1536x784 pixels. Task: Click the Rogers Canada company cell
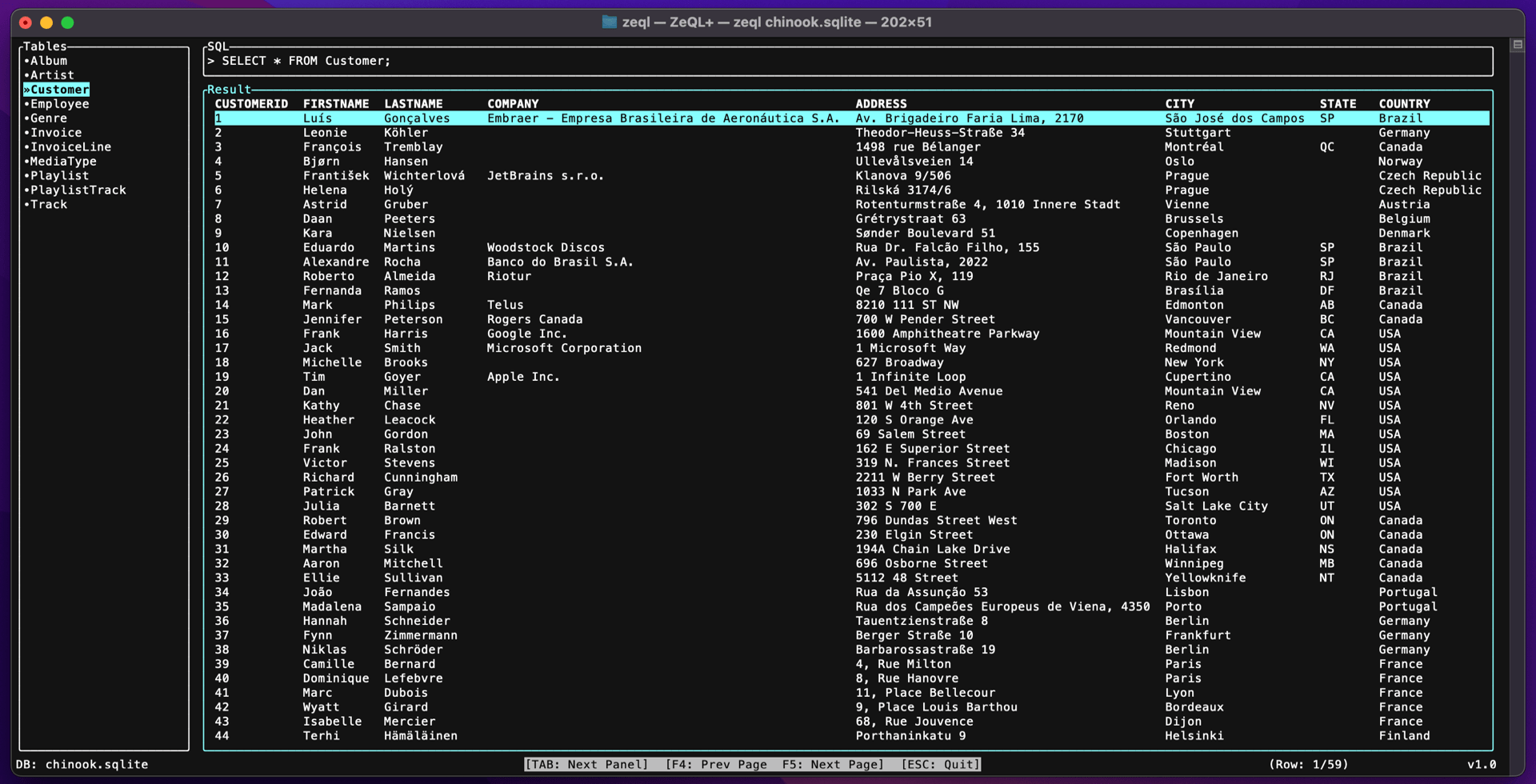pos(534,320)
